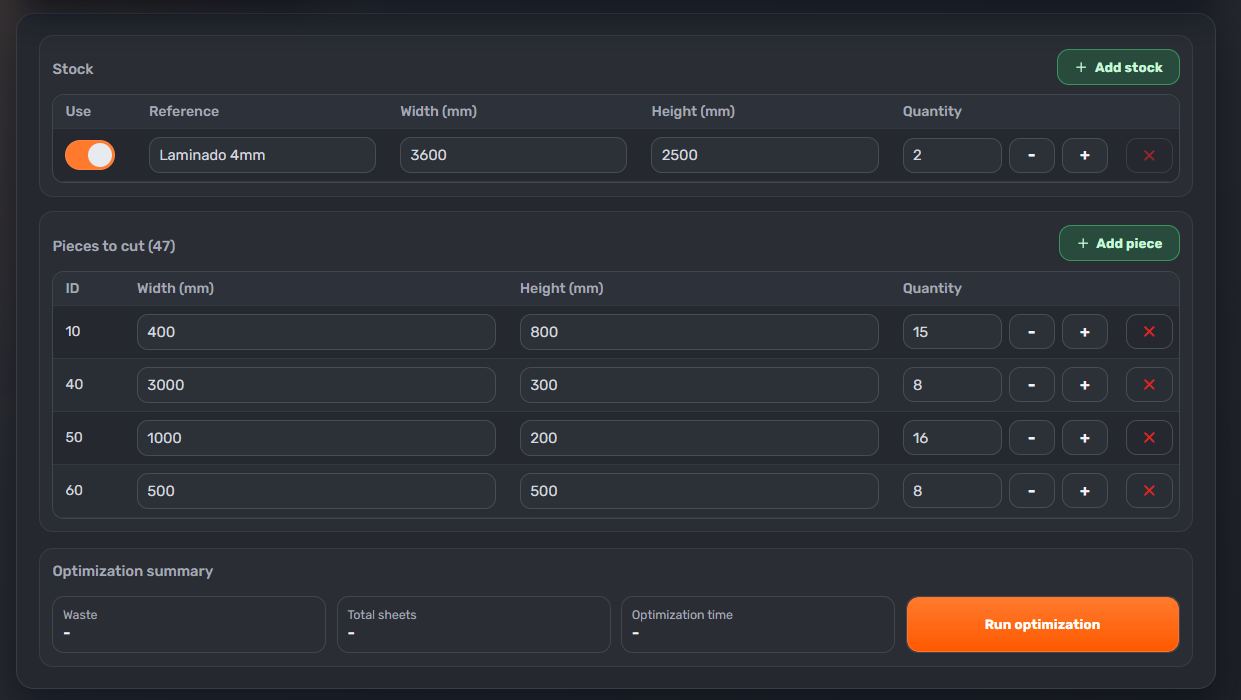
Task: Decrease stock quantity using the minus icon
Action: tap(1031, 155)
